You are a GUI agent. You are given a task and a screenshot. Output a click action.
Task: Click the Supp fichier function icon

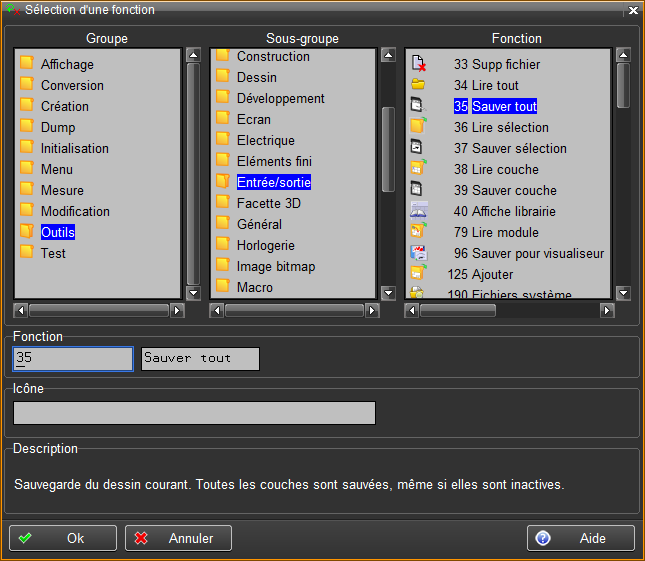[x=420, y=64]
